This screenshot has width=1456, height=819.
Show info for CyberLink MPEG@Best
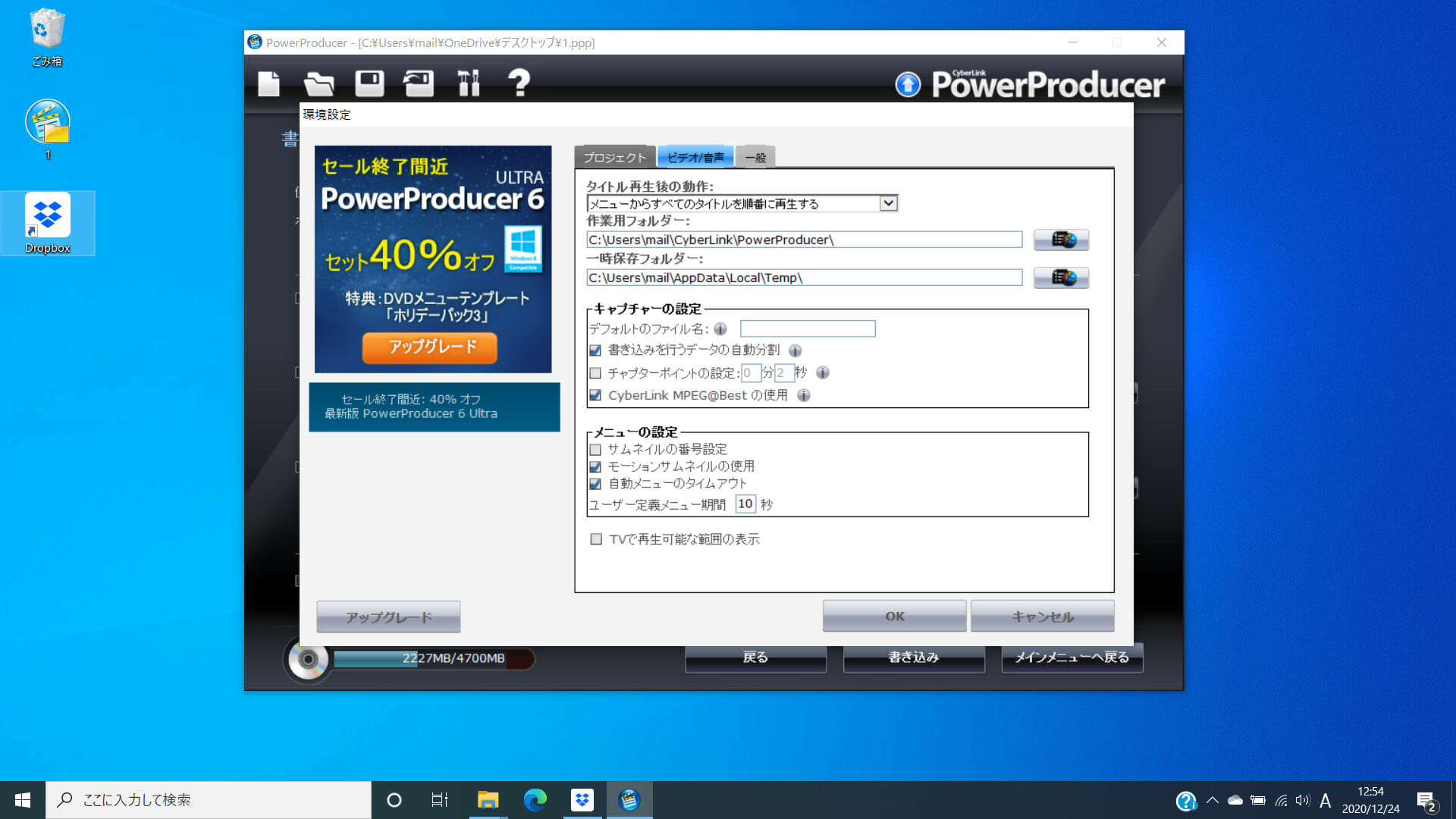point(804,395)
